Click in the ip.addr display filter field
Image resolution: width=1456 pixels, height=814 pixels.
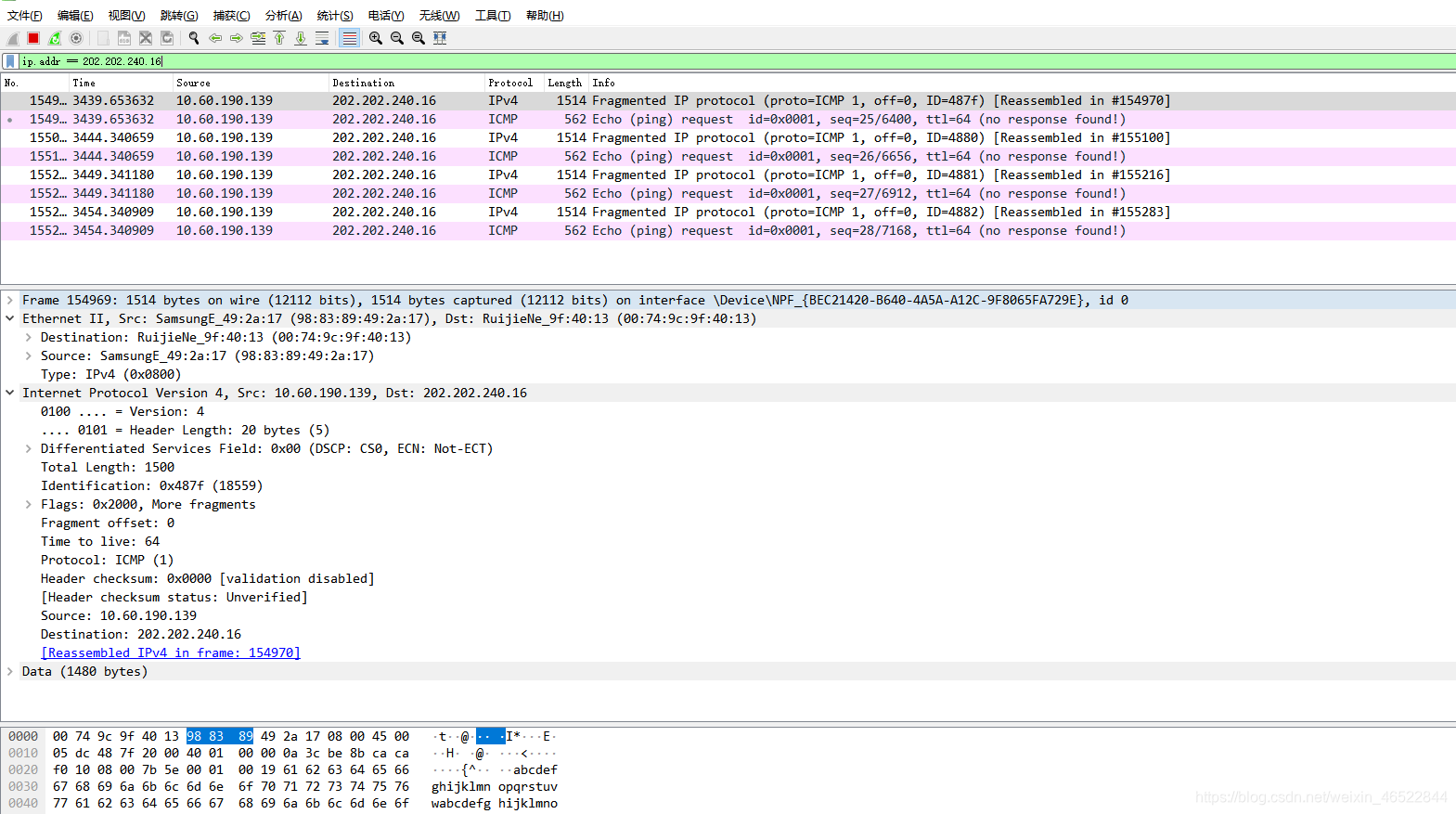coord(737,61)
